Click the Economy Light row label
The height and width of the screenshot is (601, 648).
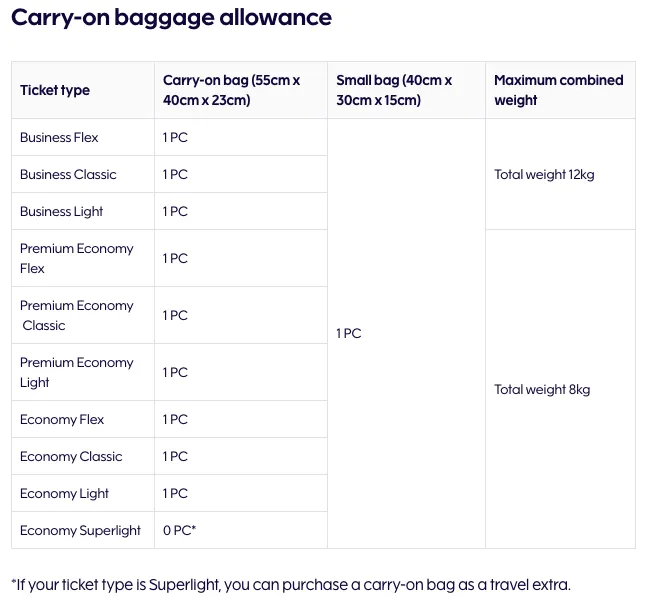pyautogui.click(x=64, y=494)
